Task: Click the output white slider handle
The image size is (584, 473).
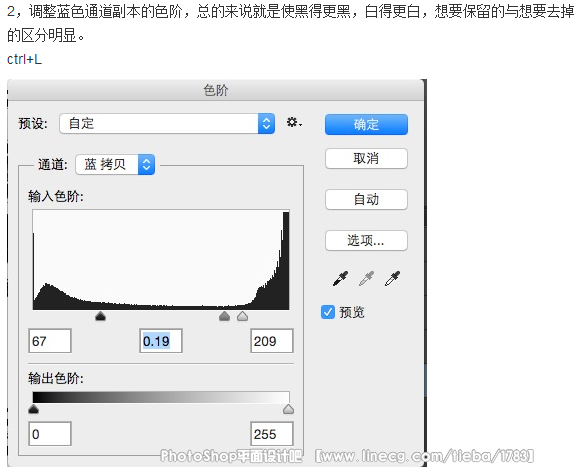Action: click(288, 409)
